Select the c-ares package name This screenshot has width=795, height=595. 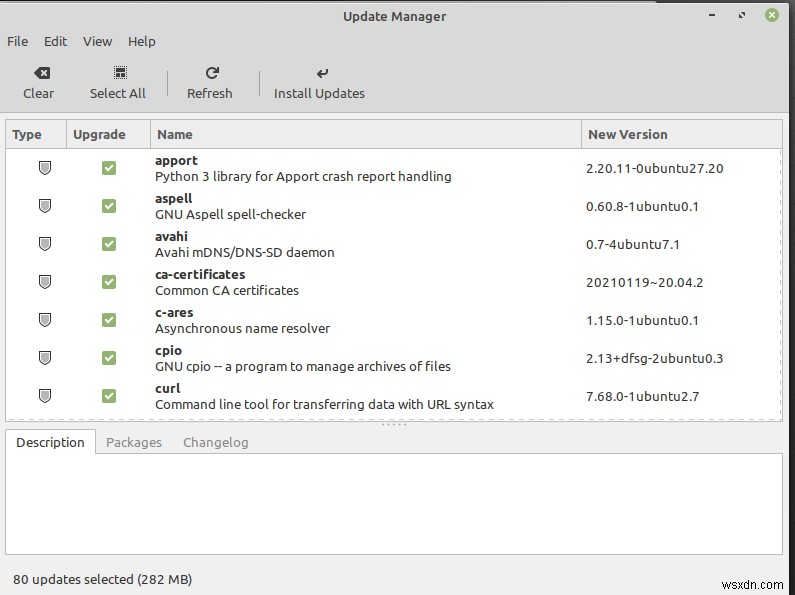[x=174, y=313]
